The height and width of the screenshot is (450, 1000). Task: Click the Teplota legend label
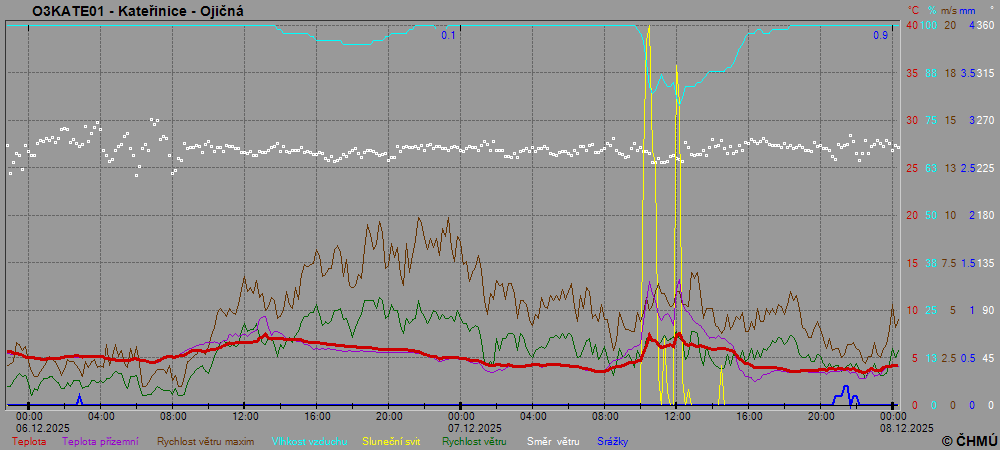29,441
